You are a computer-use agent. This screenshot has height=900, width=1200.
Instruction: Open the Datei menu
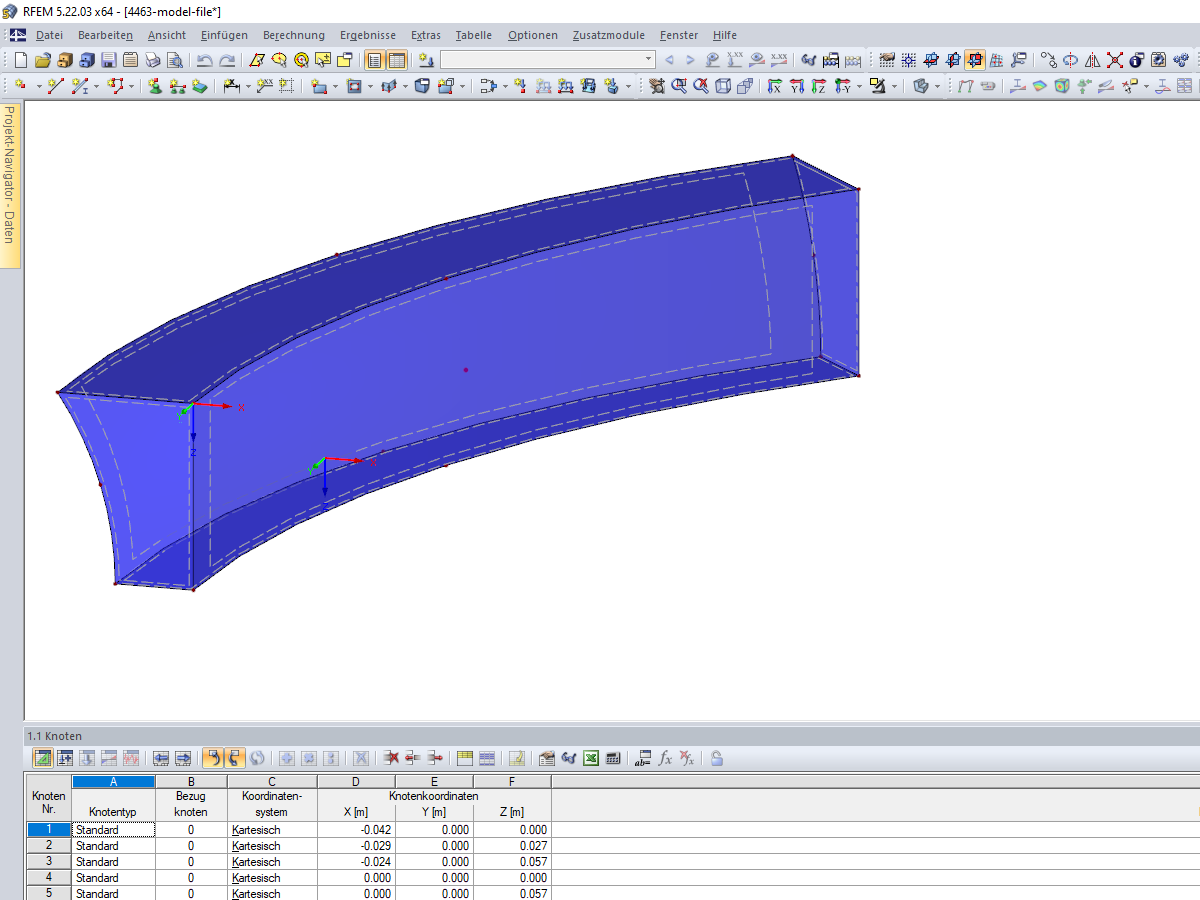click(x=49, y=35)
